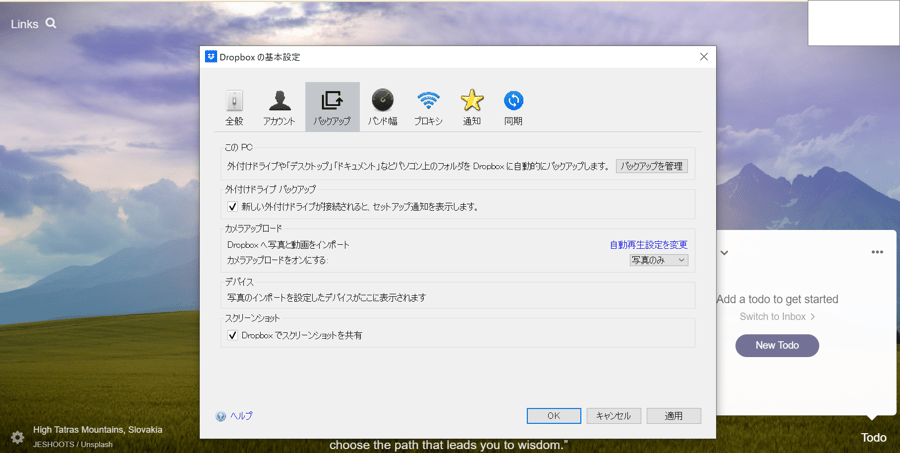Click the Dropbox logo in title bar
The height and width of the screenshot is (453, 900).
tap(211, 57)
